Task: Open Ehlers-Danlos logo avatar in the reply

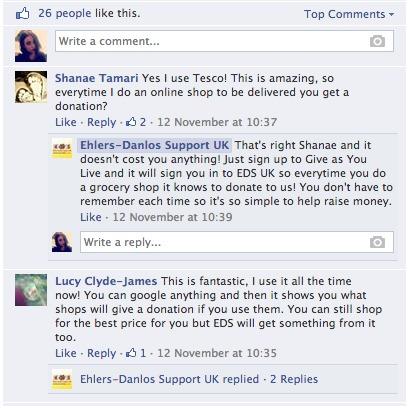Action: 62,148
